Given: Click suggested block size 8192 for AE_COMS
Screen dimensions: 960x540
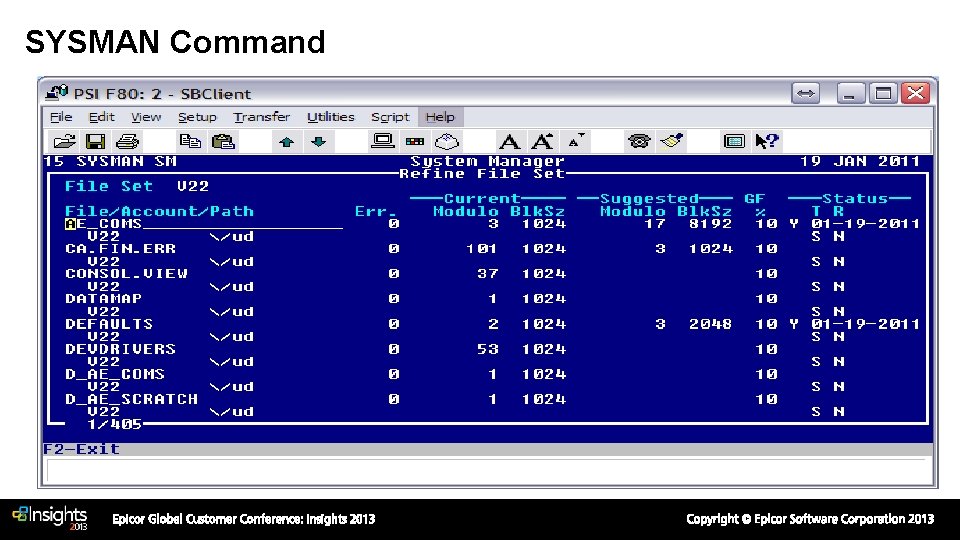Looking at the screenshot, I should 710,223.
